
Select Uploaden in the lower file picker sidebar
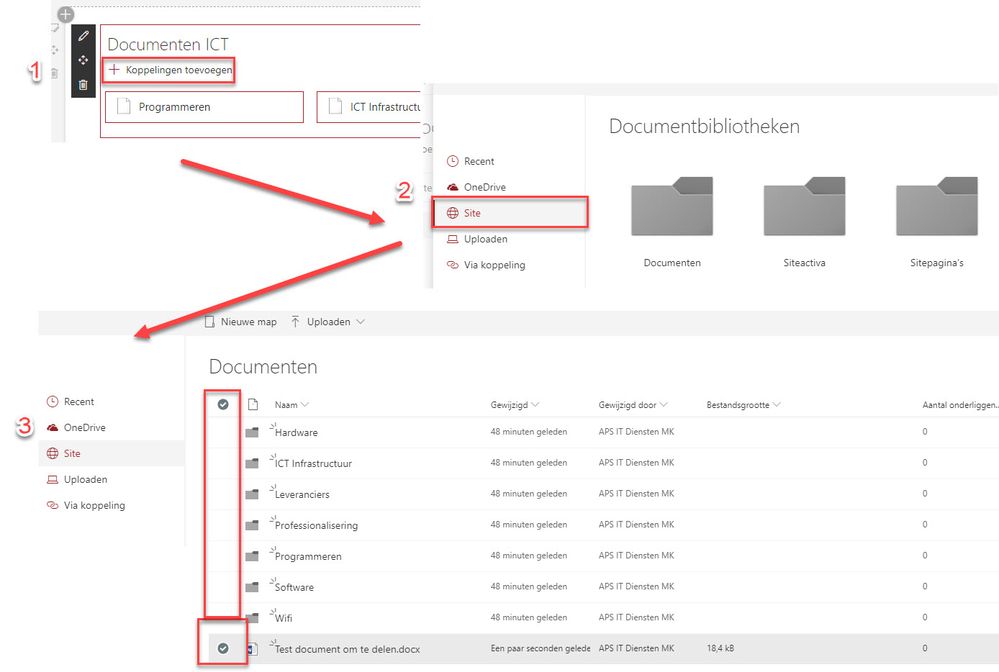pos(77,480)
